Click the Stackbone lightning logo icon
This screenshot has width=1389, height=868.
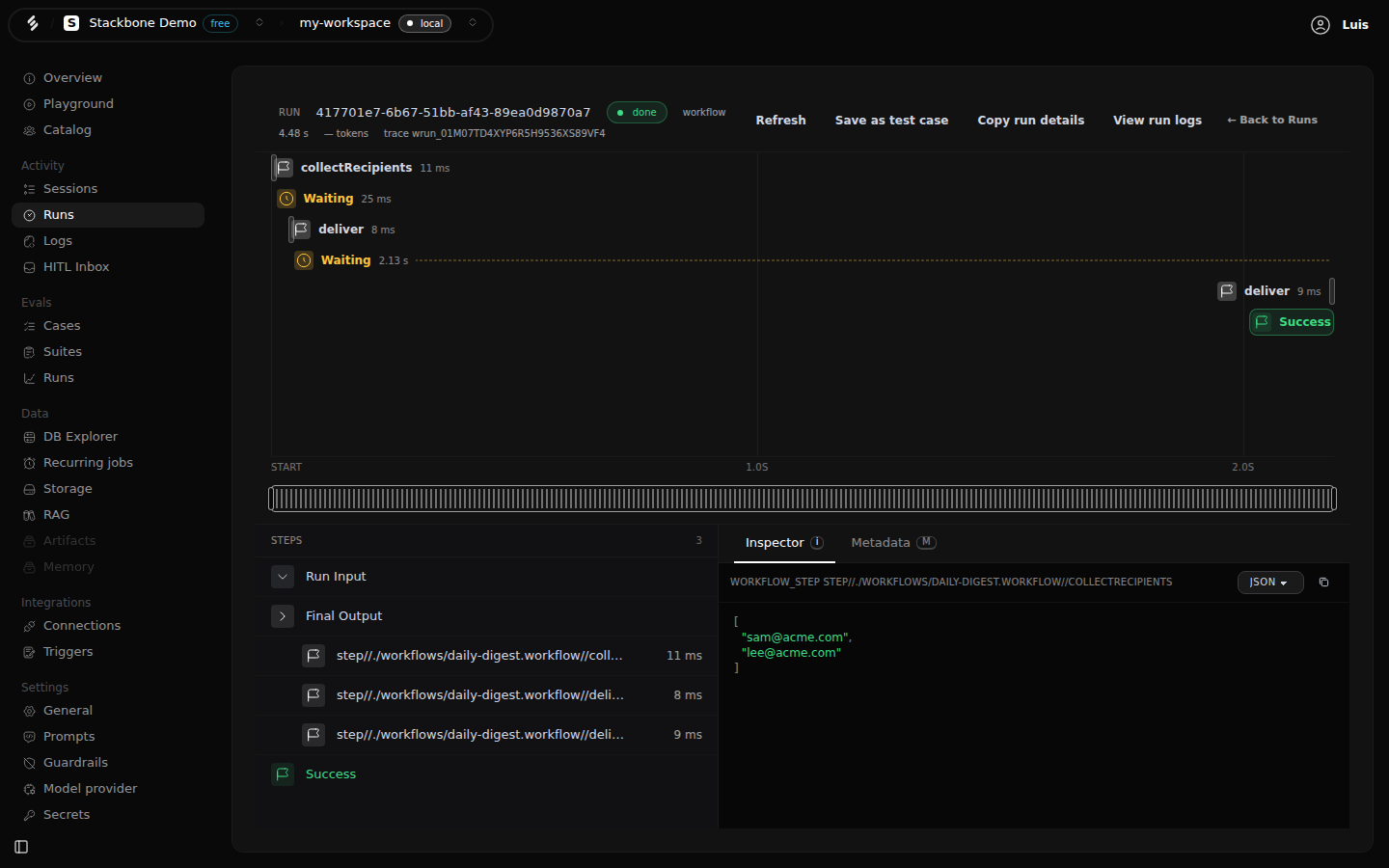point(33,23)
